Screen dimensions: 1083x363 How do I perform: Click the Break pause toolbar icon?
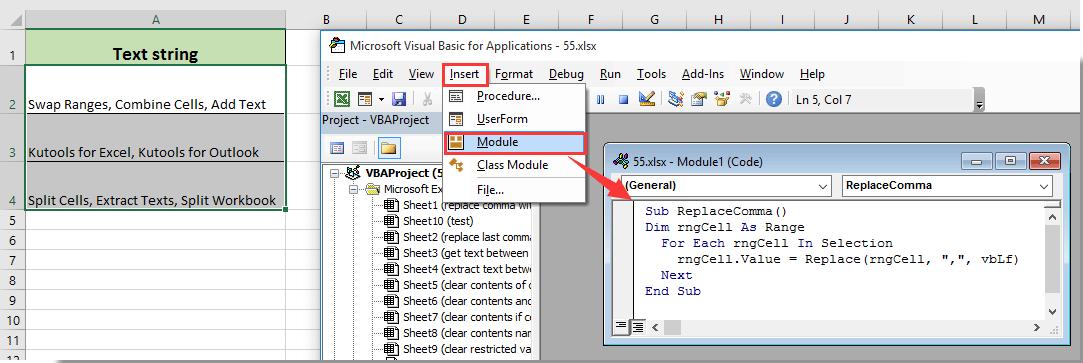tap(601, 99)
